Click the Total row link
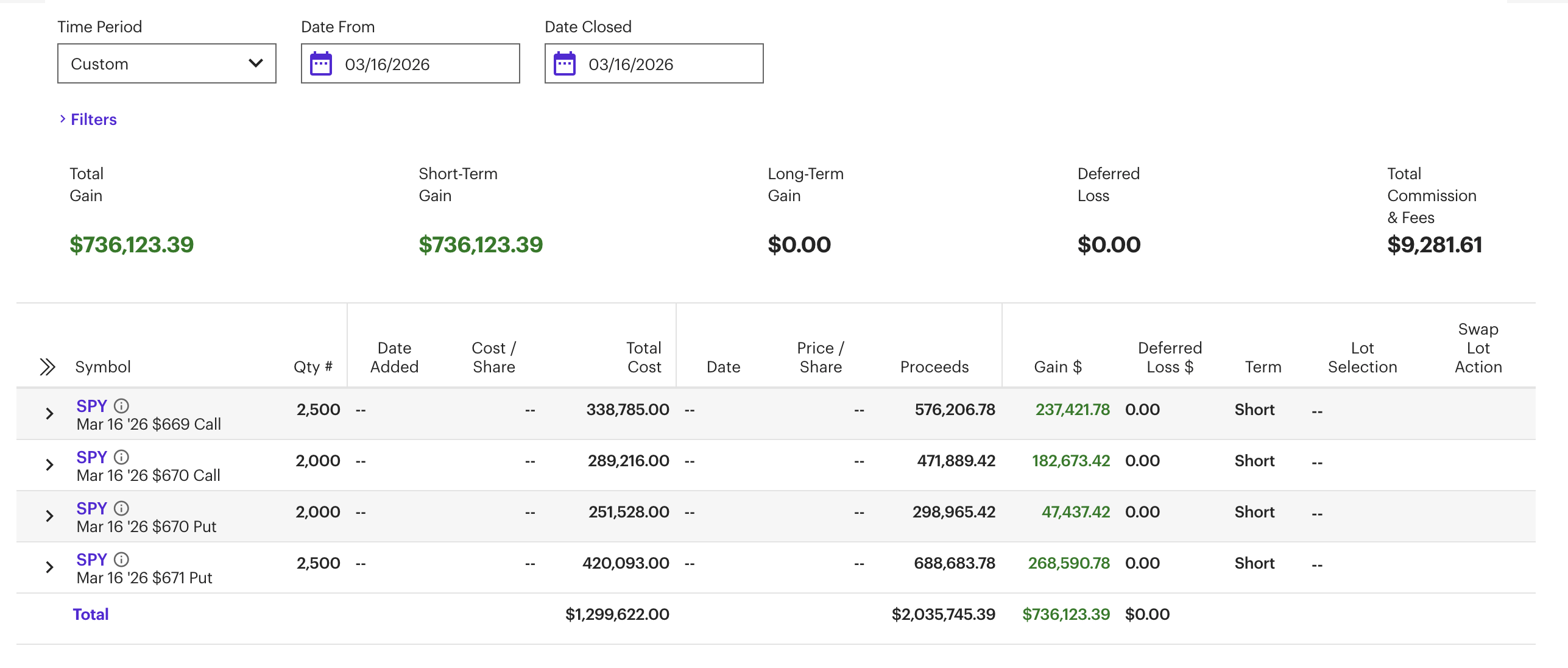 tap(91, 614)
